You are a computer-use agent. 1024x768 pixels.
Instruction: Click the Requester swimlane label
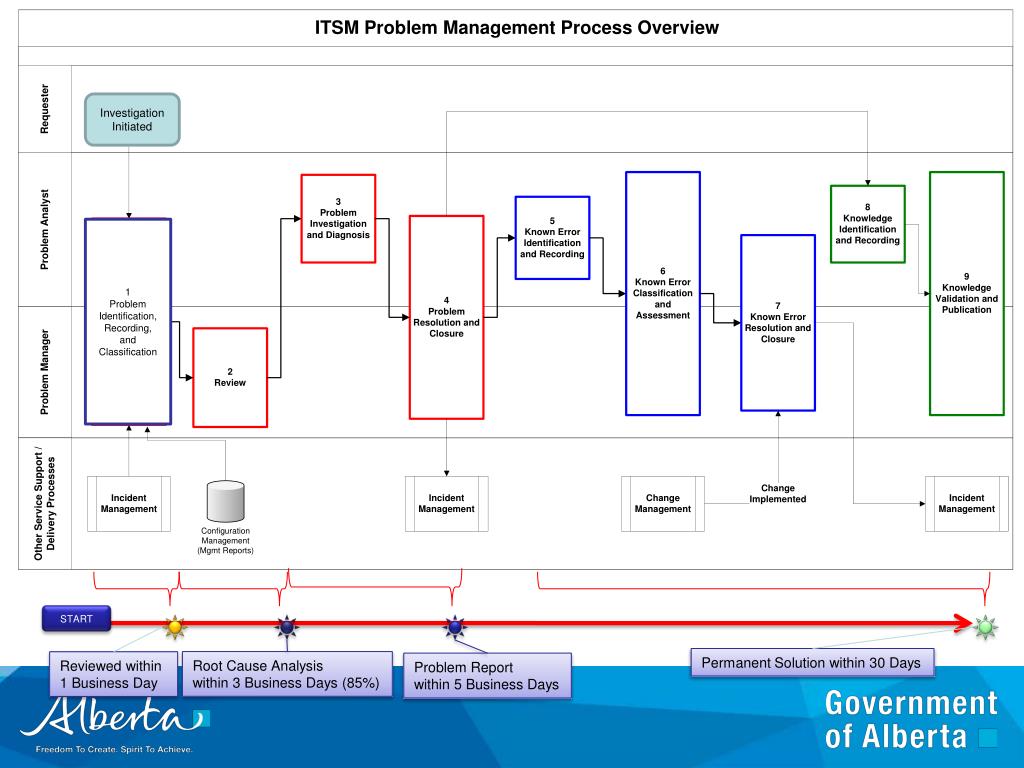pos(44,109)
